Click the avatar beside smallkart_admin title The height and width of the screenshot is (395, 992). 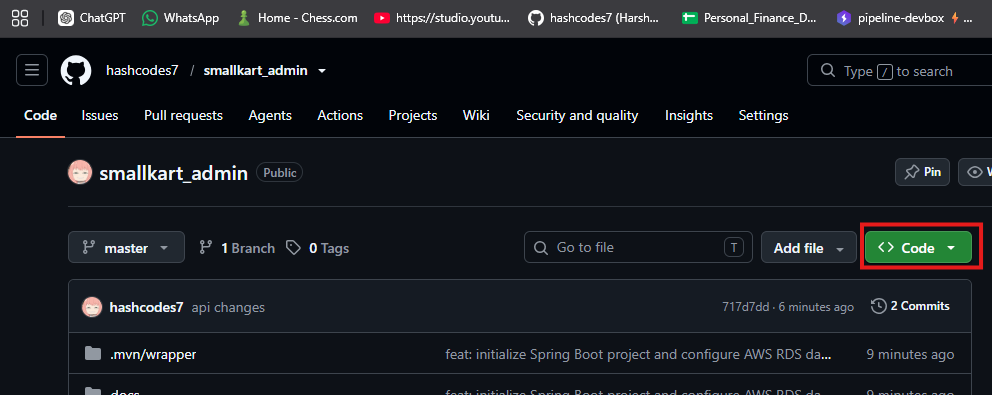[x=80, y=173]
